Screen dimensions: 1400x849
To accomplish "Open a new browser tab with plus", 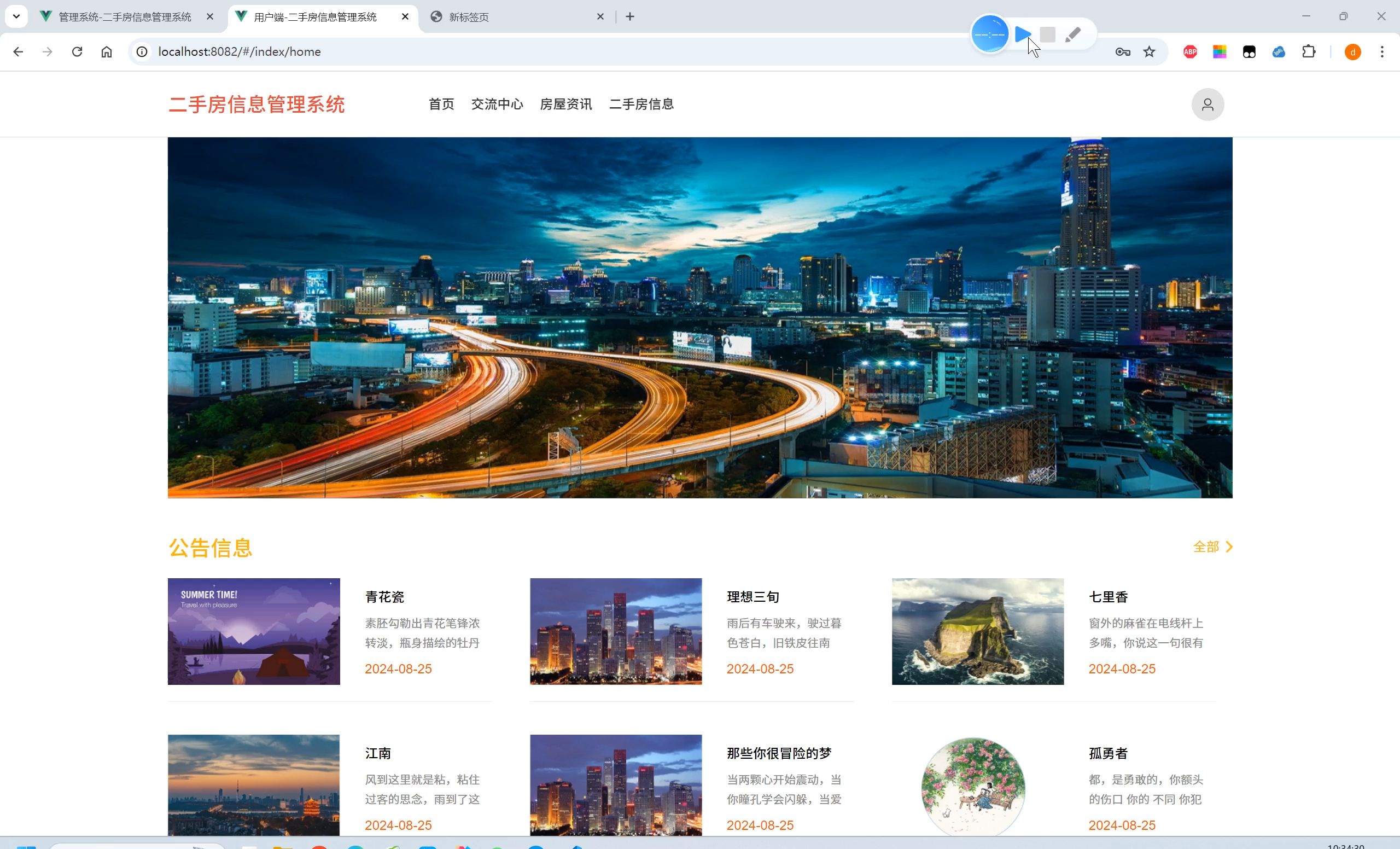I will click(x=630, y=16).
